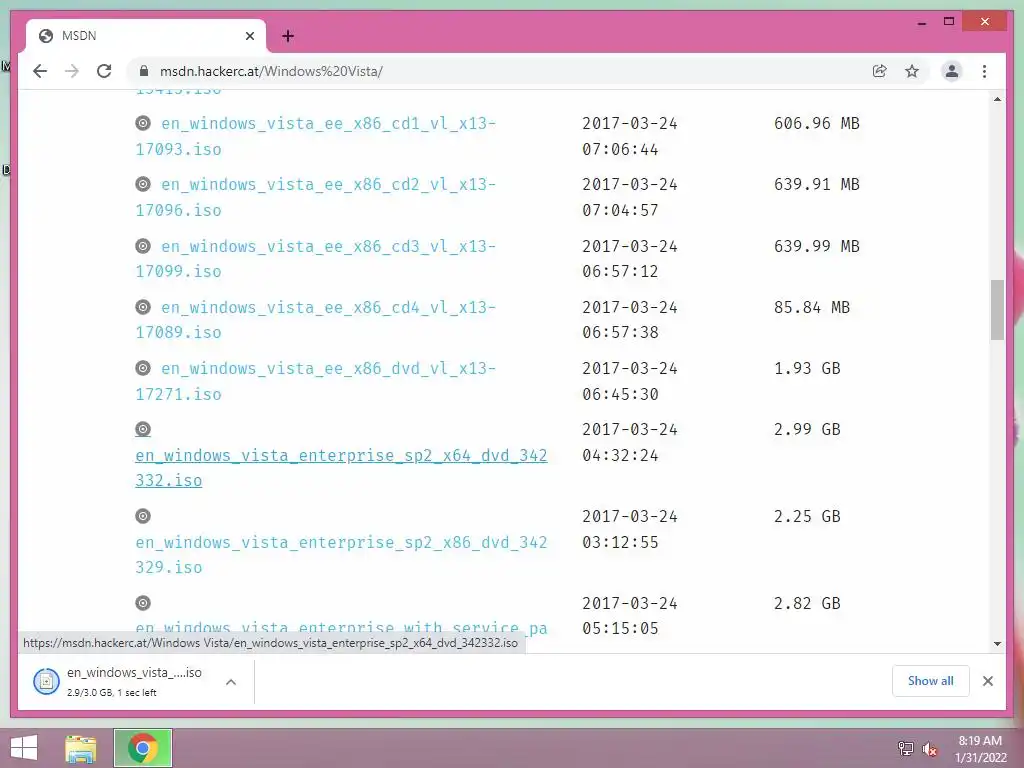Click the 2017-03-24 04:32:24 timestamp
This screenshot has height=768, width=1024.
tap(630, 442)
